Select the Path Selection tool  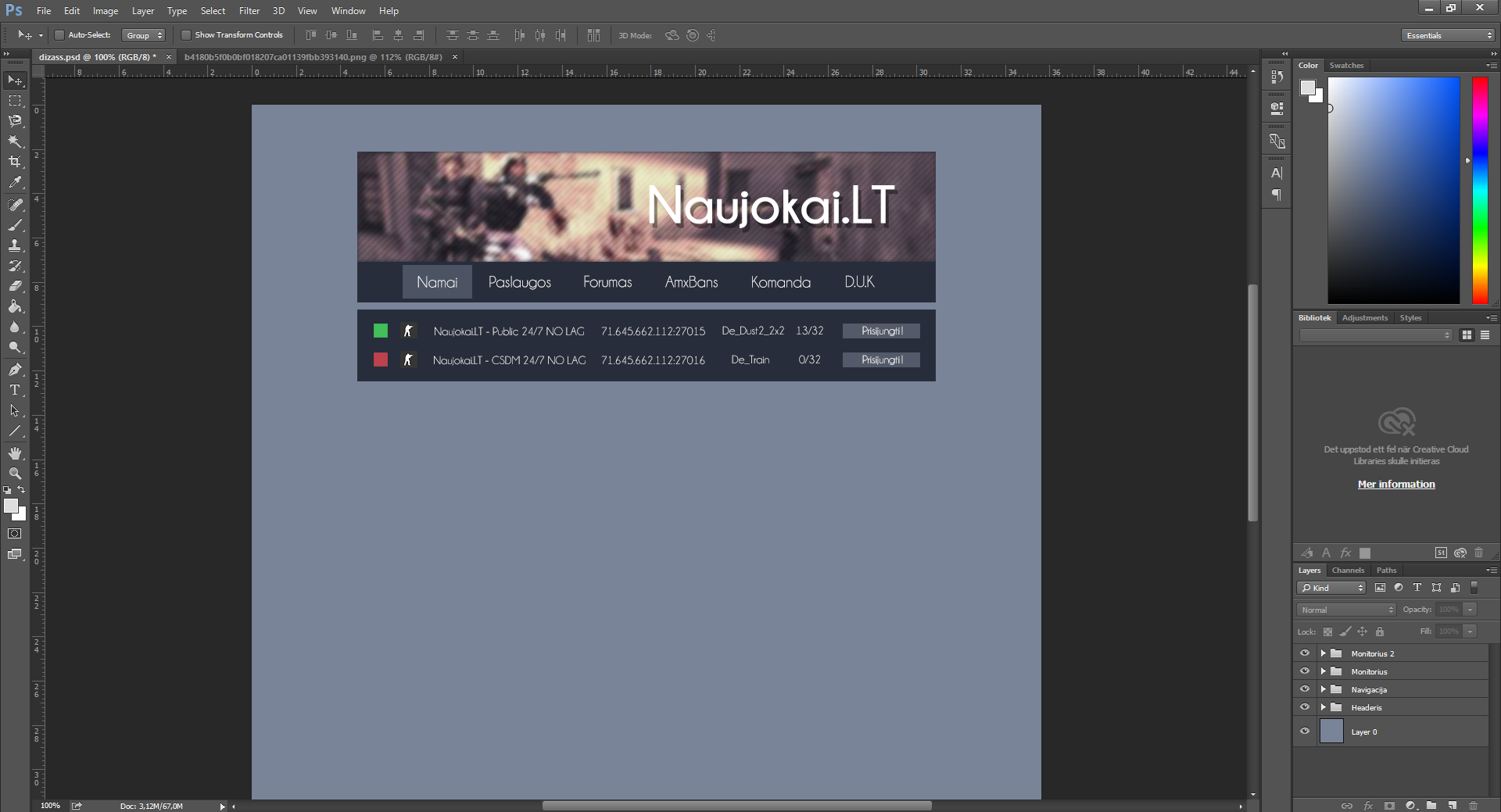point(15,410)
